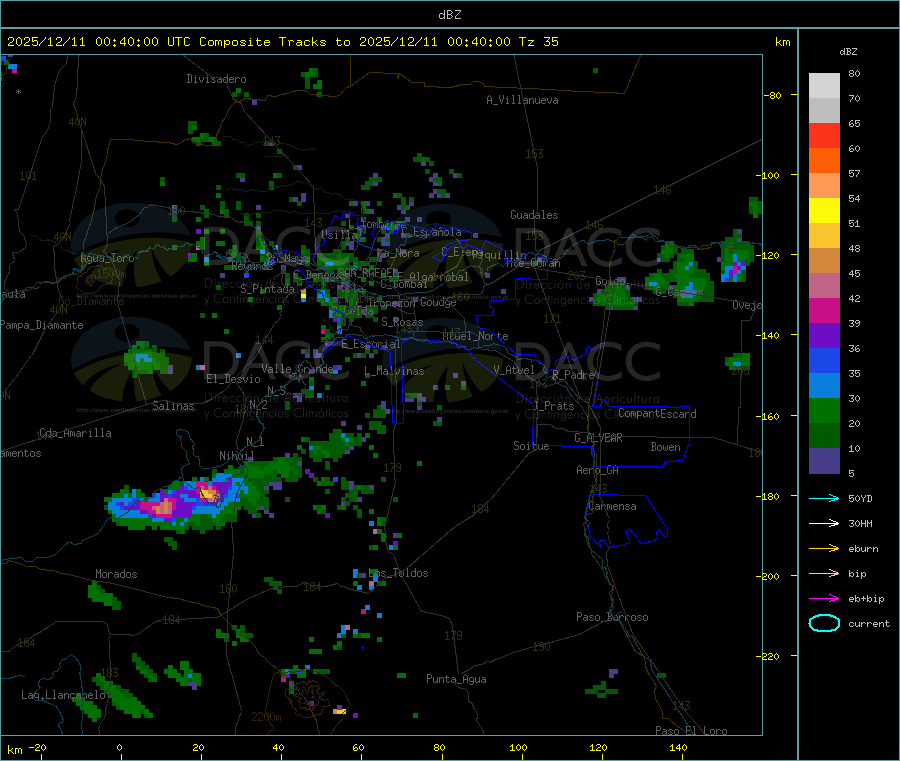Click the 'Agua_Toro' map label
Viewport: 900px width, 761px height.
(107, 258)
